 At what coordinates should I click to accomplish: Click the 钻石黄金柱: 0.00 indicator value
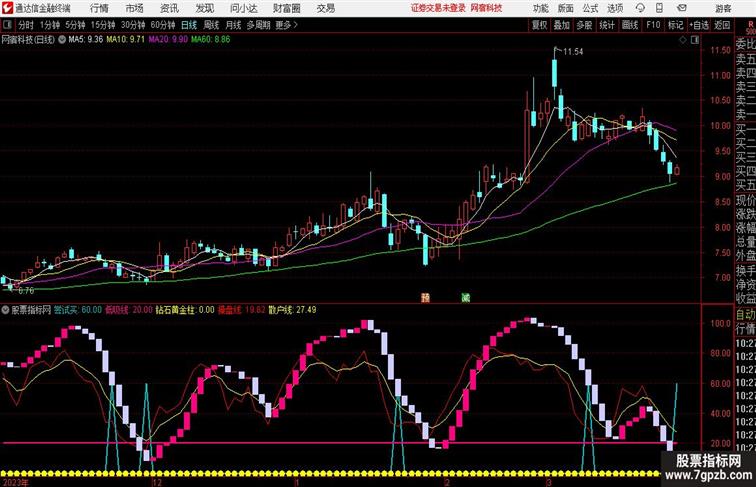tap(185, 310)
